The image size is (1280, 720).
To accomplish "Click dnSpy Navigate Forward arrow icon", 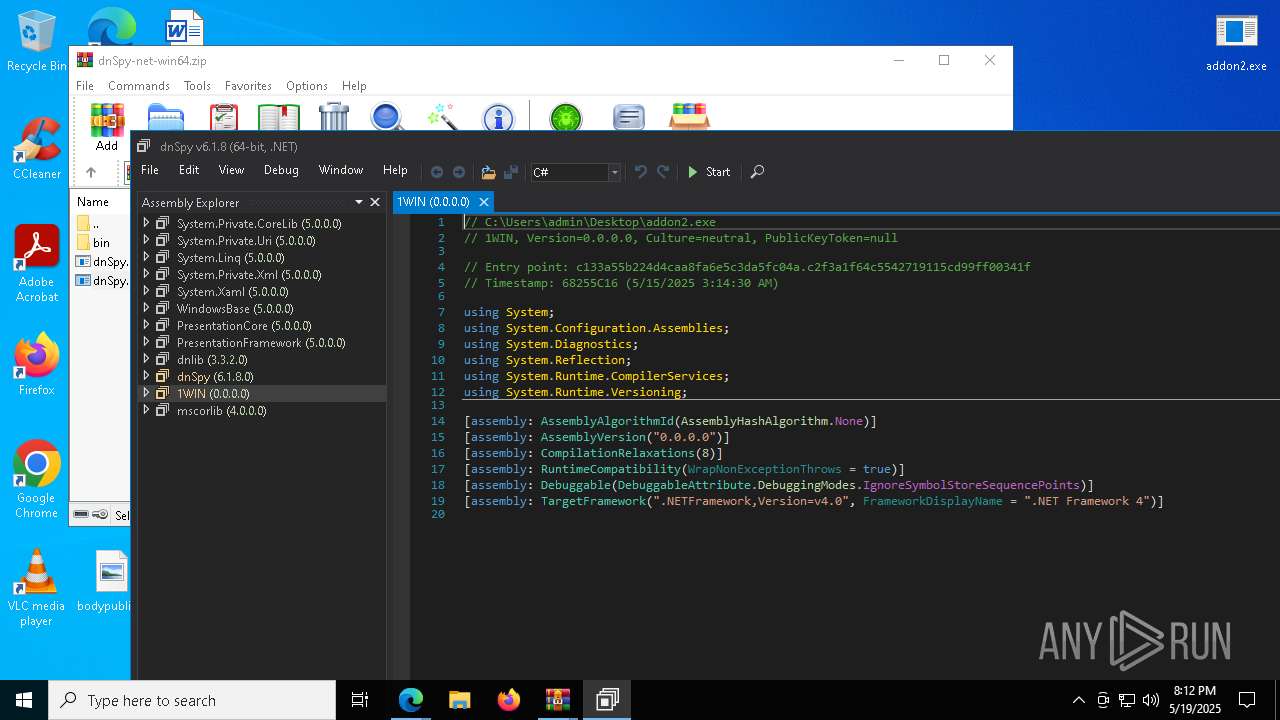I will 459,172.
